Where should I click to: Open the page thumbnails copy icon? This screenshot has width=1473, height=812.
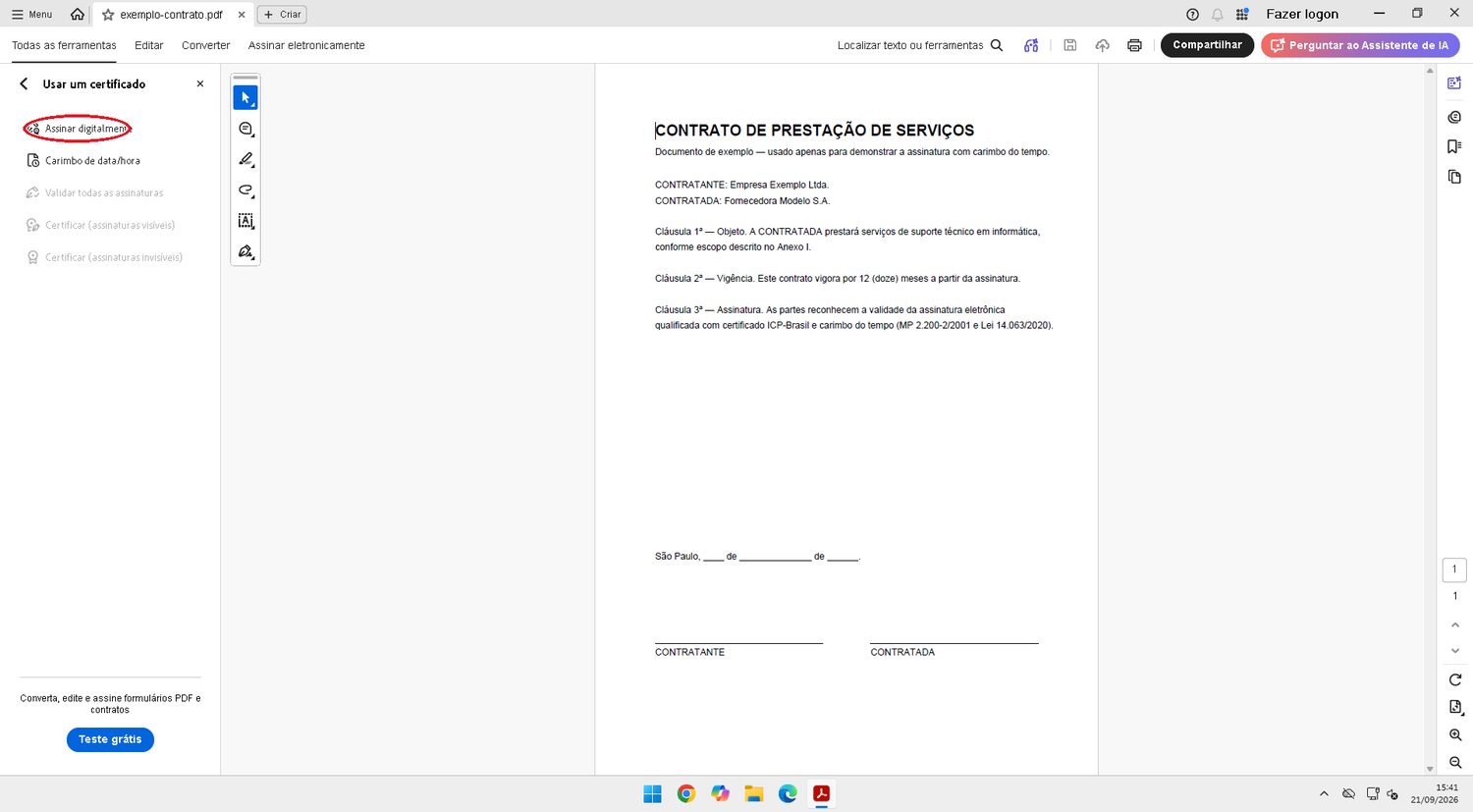tap(1454, 177)
